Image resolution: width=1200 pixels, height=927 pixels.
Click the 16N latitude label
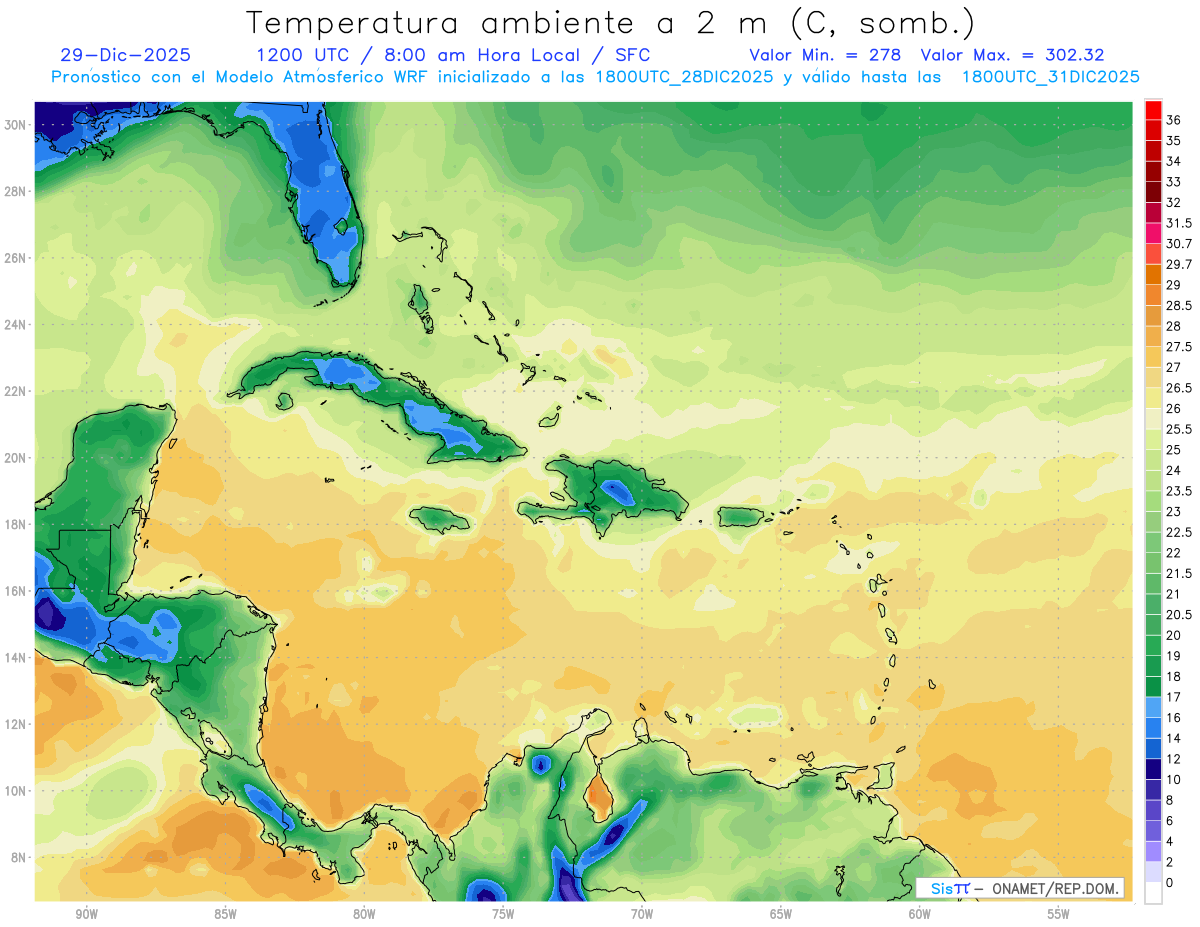click(16, 591)
